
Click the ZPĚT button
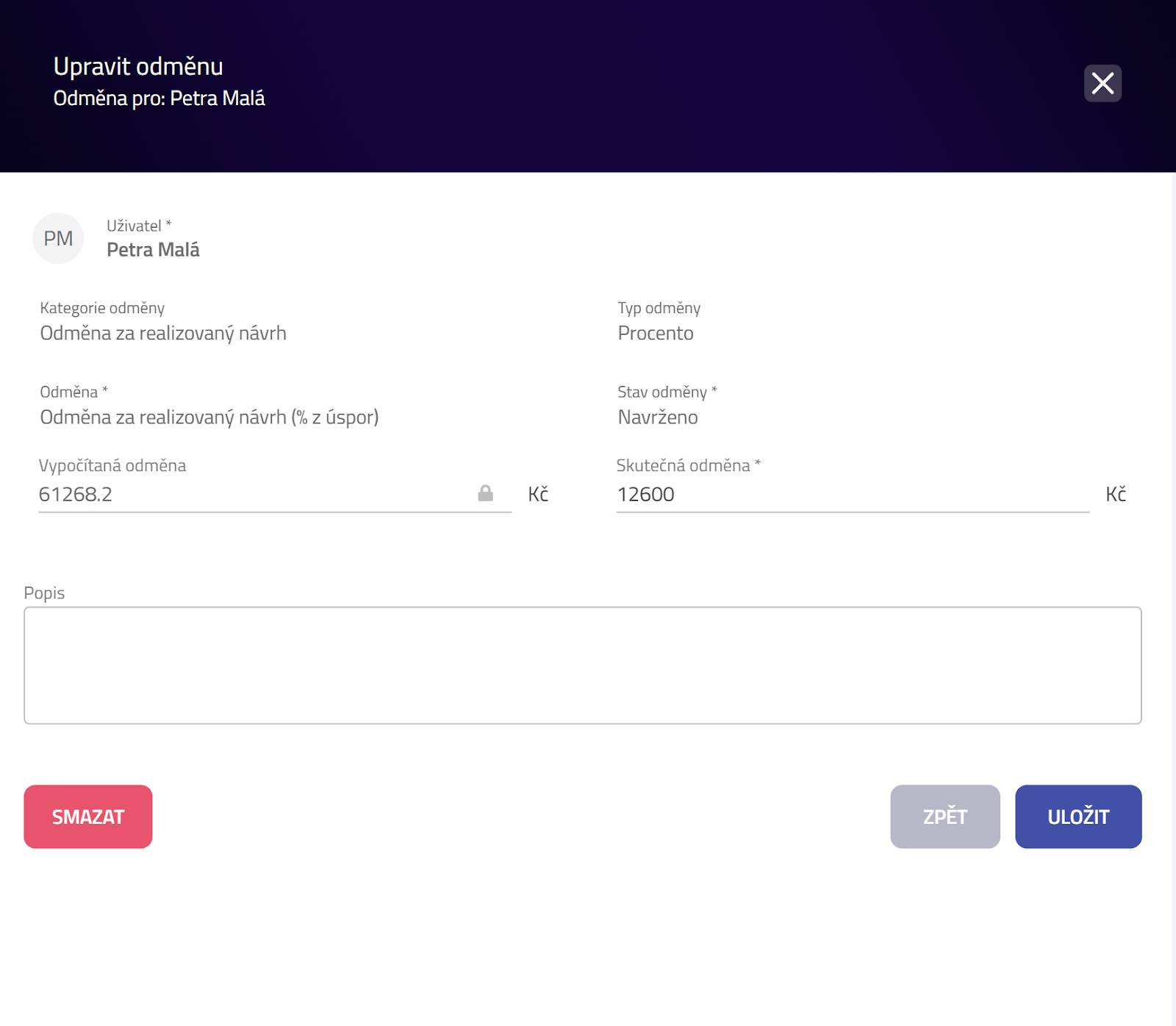[x=944, y=817]
